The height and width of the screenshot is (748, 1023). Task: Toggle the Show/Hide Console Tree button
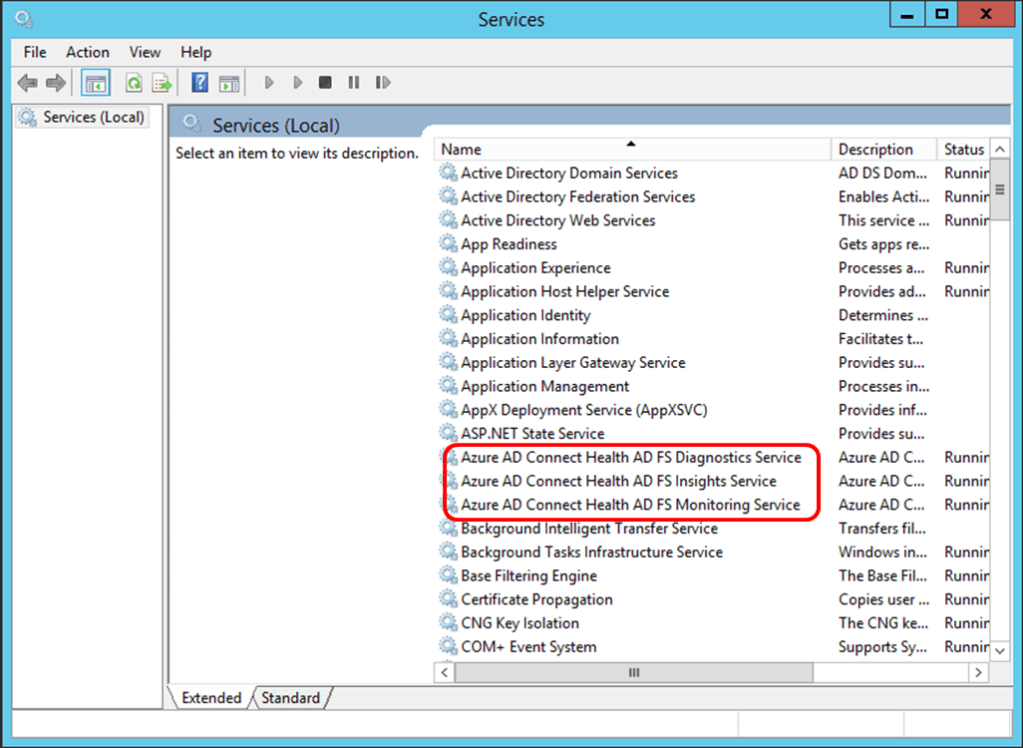click(95, 83)
